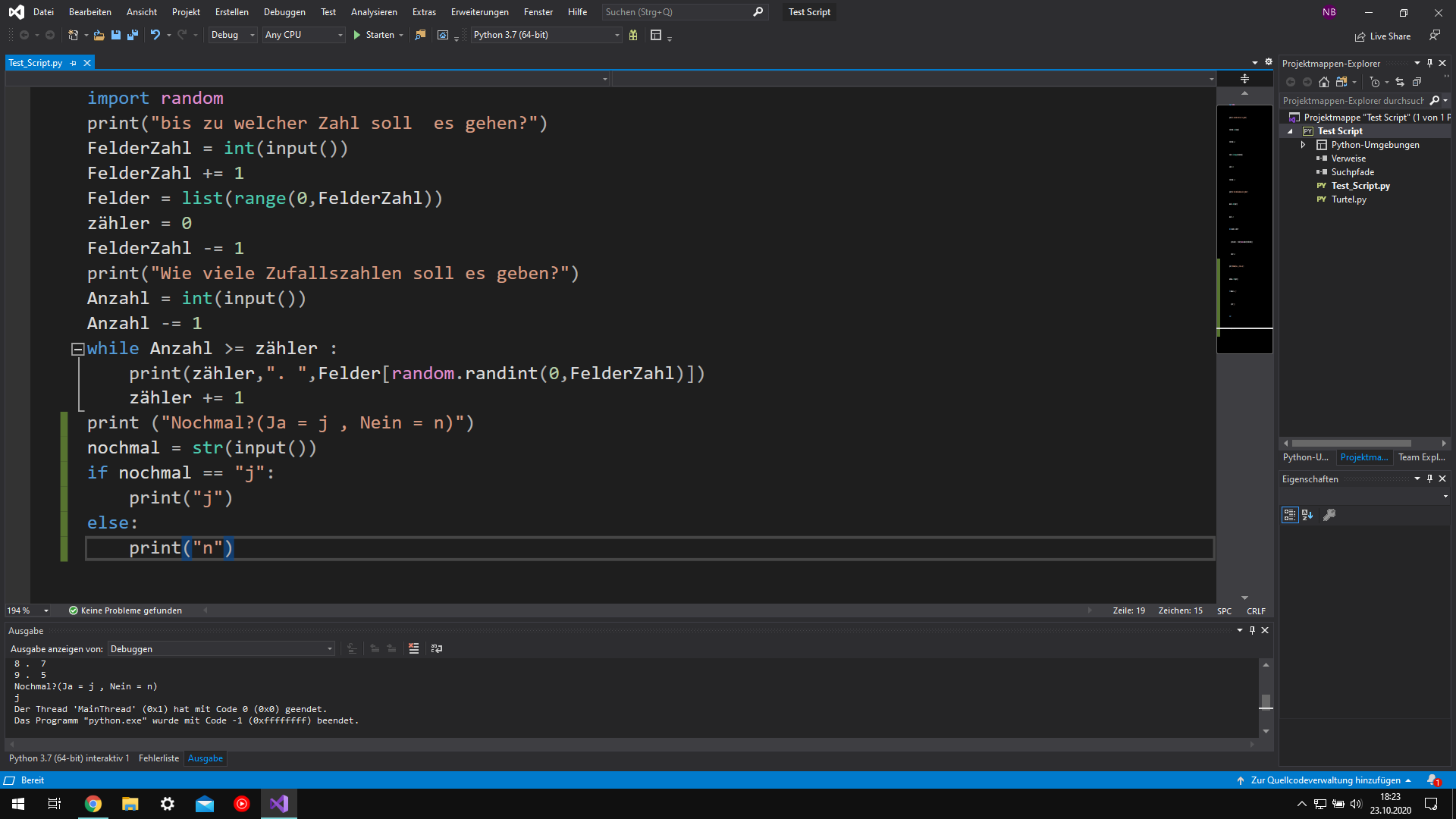Open the Debuggen menu
The height and width of the screenshot is (819, 1456).
pyautogui.click(x=284, y=11)
